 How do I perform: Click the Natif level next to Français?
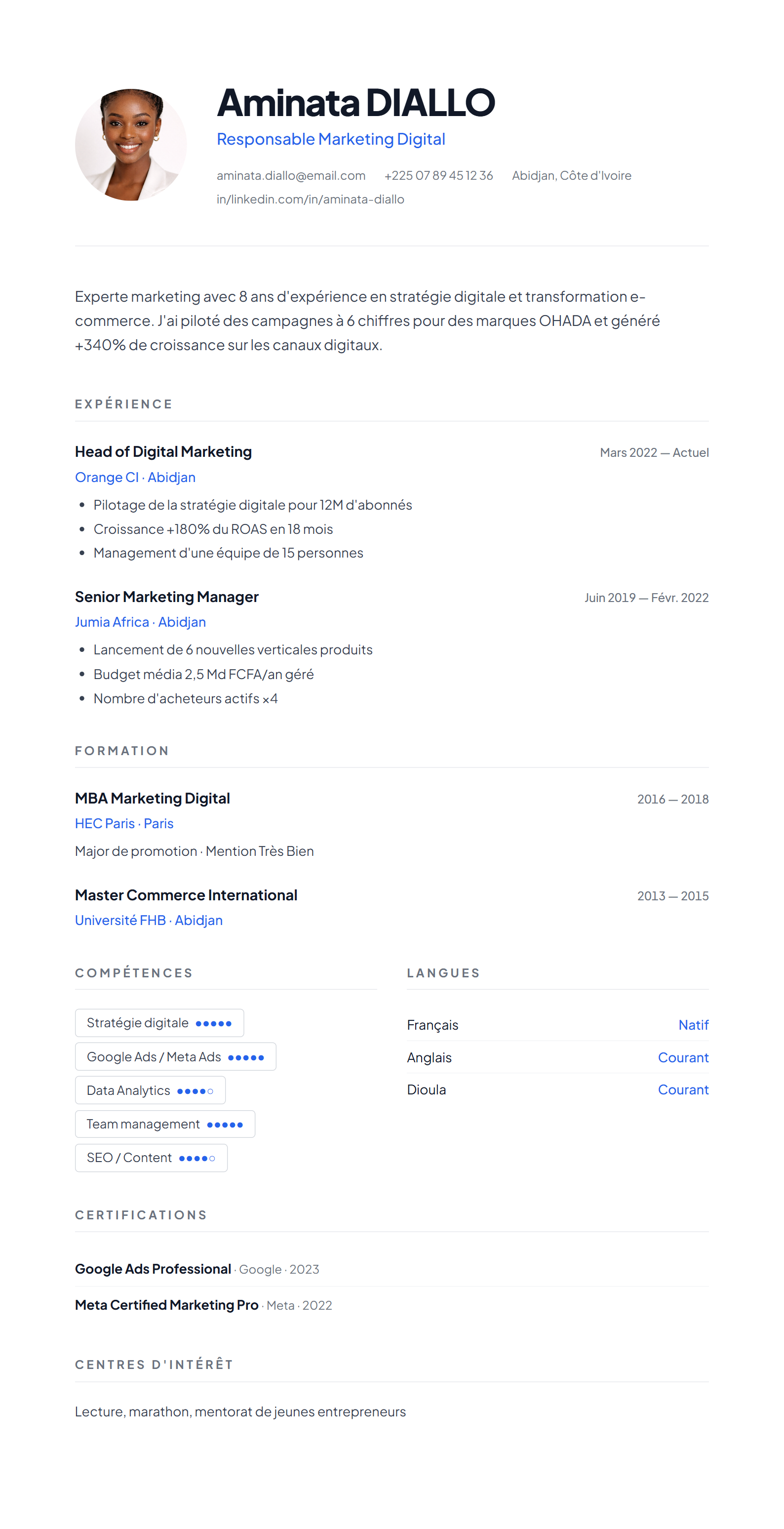coord(693,1025)
